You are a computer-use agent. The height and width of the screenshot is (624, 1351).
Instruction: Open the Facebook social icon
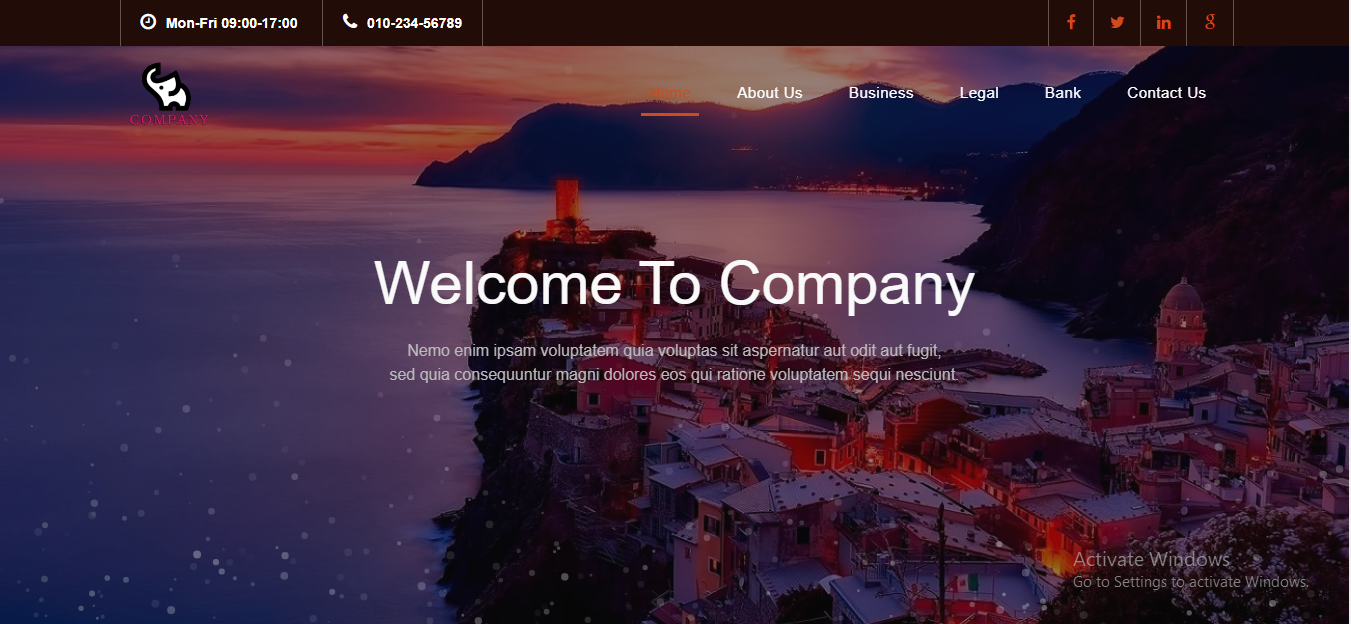[1071, 22]
